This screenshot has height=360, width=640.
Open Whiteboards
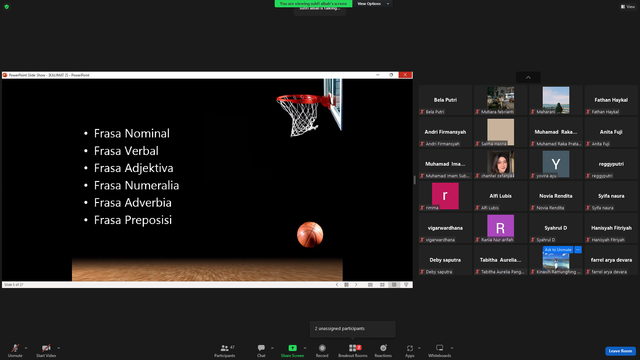(440, 350)
